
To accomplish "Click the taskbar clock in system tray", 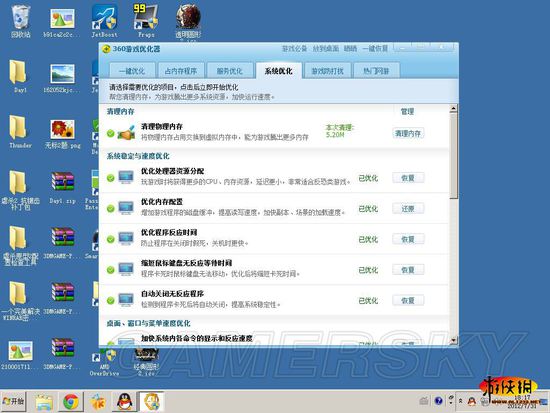I will [x=522, y=402].
